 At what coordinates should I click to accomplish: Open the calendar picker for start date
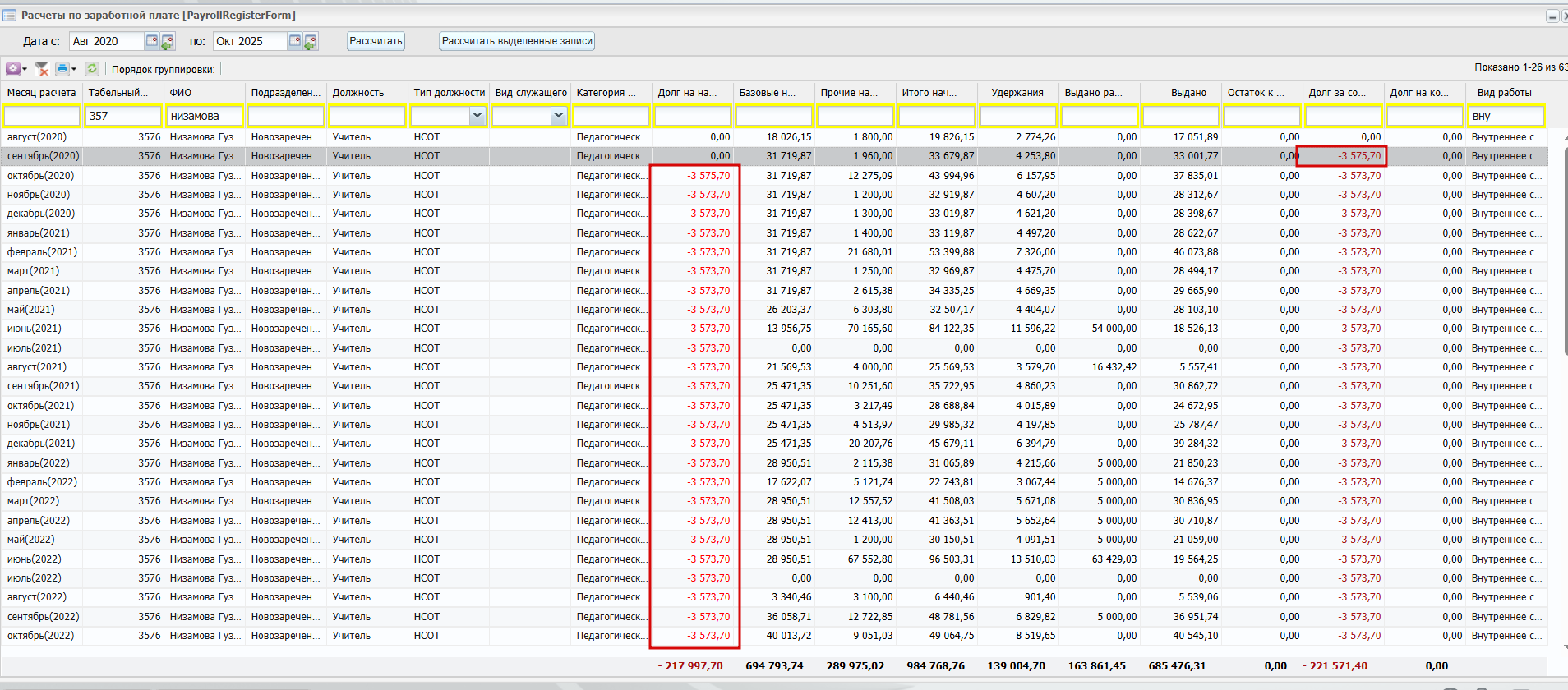(x=152, y=41)
